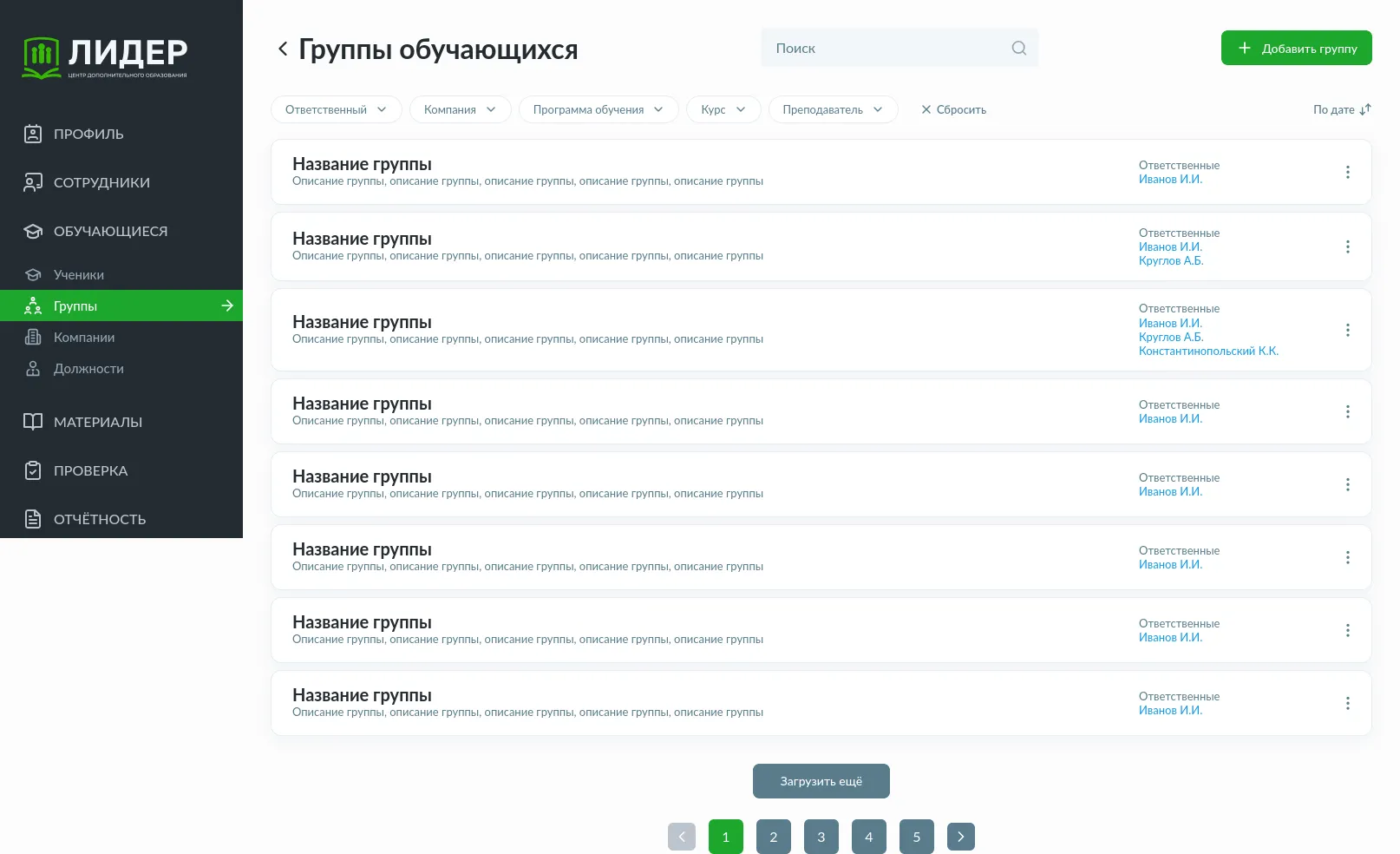The height and width of the screenshot is (854, 1400).
Task: Click the ЛИДЕР logo
Action: pos(105,57)
